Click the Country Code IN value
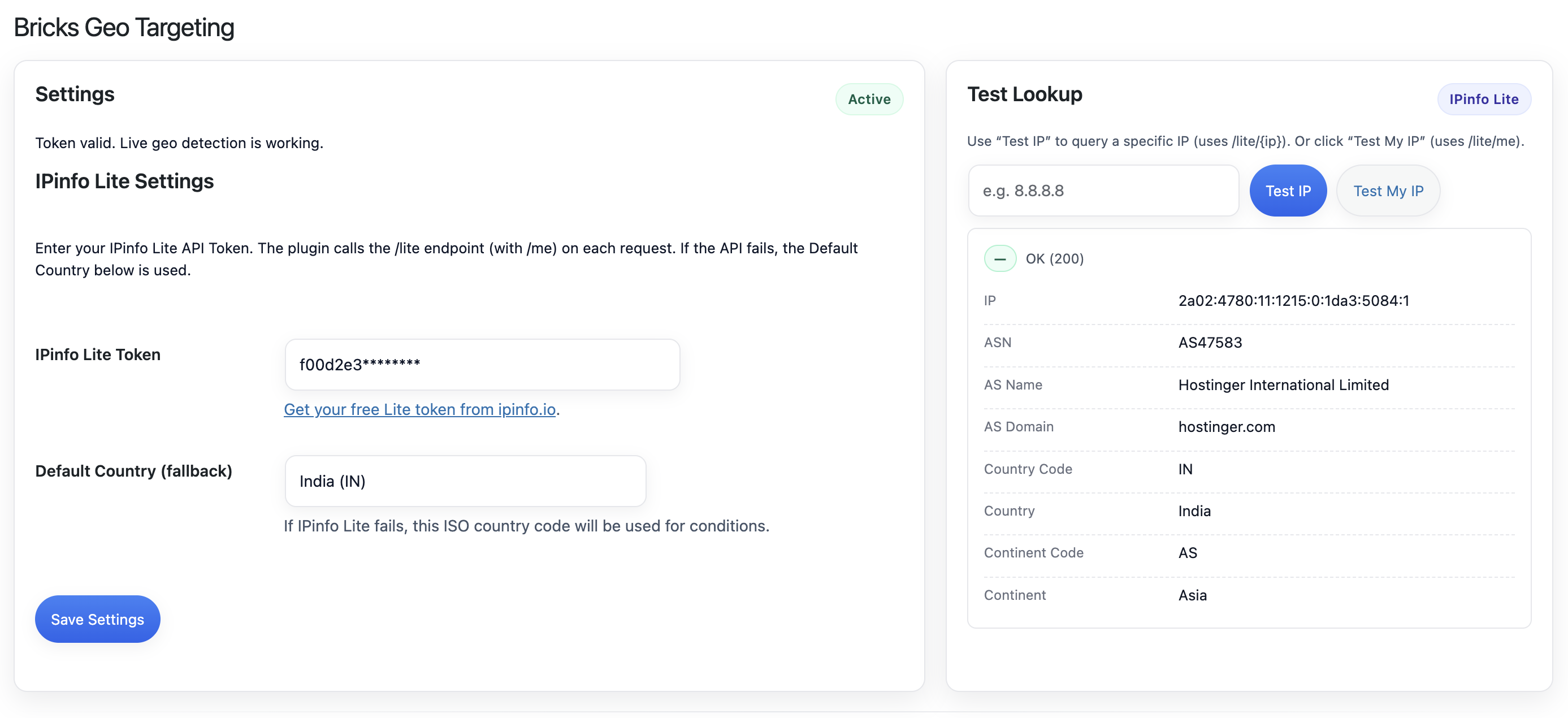This screenshot has height=718, width=1568. 1185,469
